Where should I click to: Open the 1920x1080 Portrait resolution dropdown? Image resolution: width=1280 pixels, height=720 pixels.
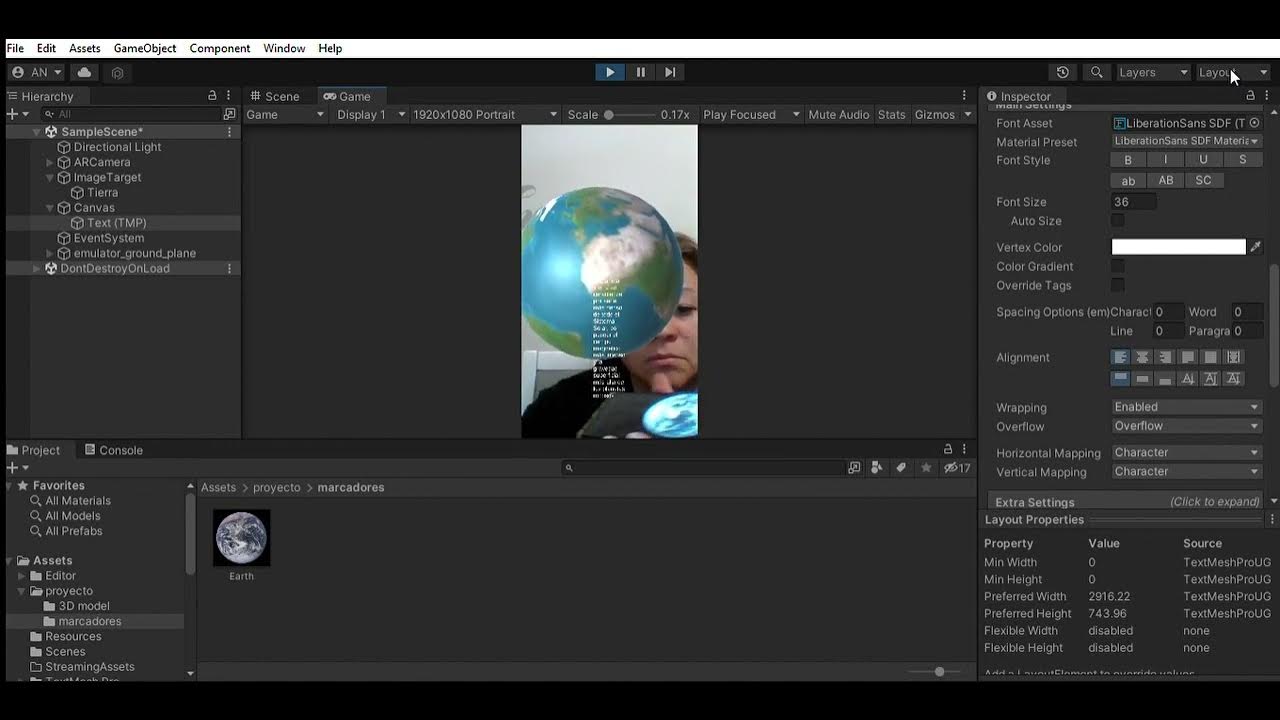pyautogui.click(x=485, y=114)
